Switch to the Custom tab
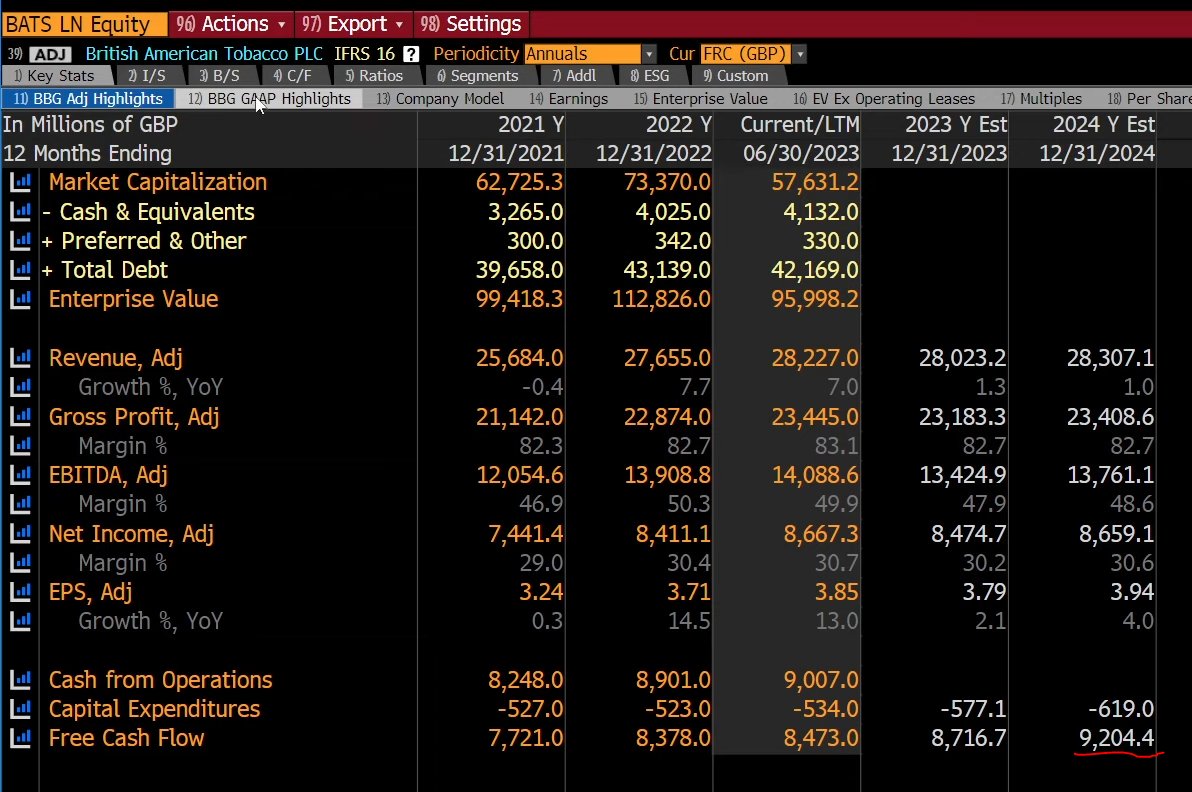The image size is (1192, 792). point(736,76)
